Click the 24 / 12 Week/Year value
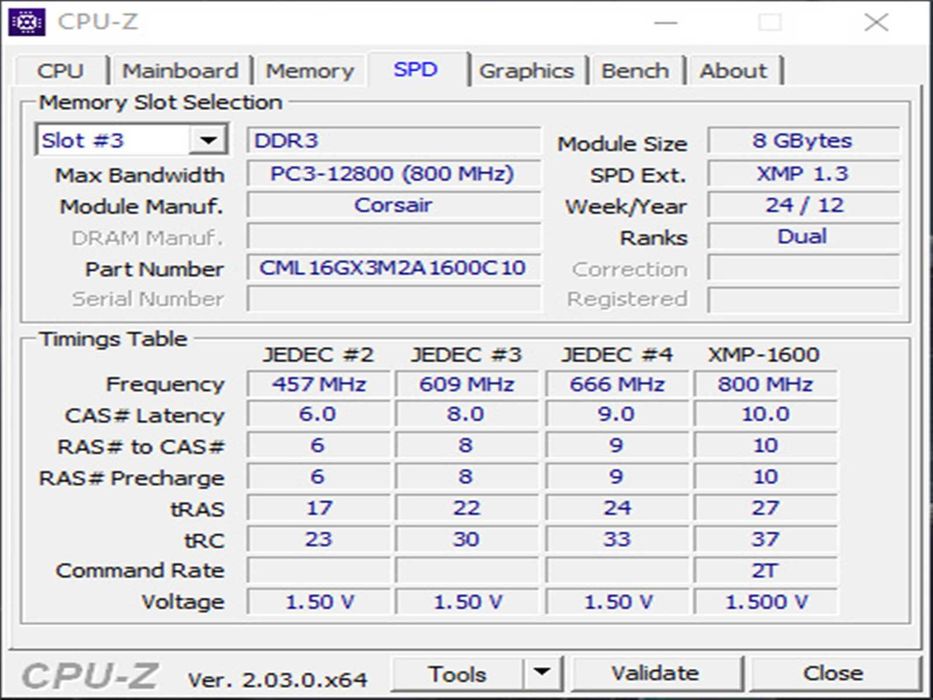The width and height of the screenshot is (933, 700). point(803,205)
